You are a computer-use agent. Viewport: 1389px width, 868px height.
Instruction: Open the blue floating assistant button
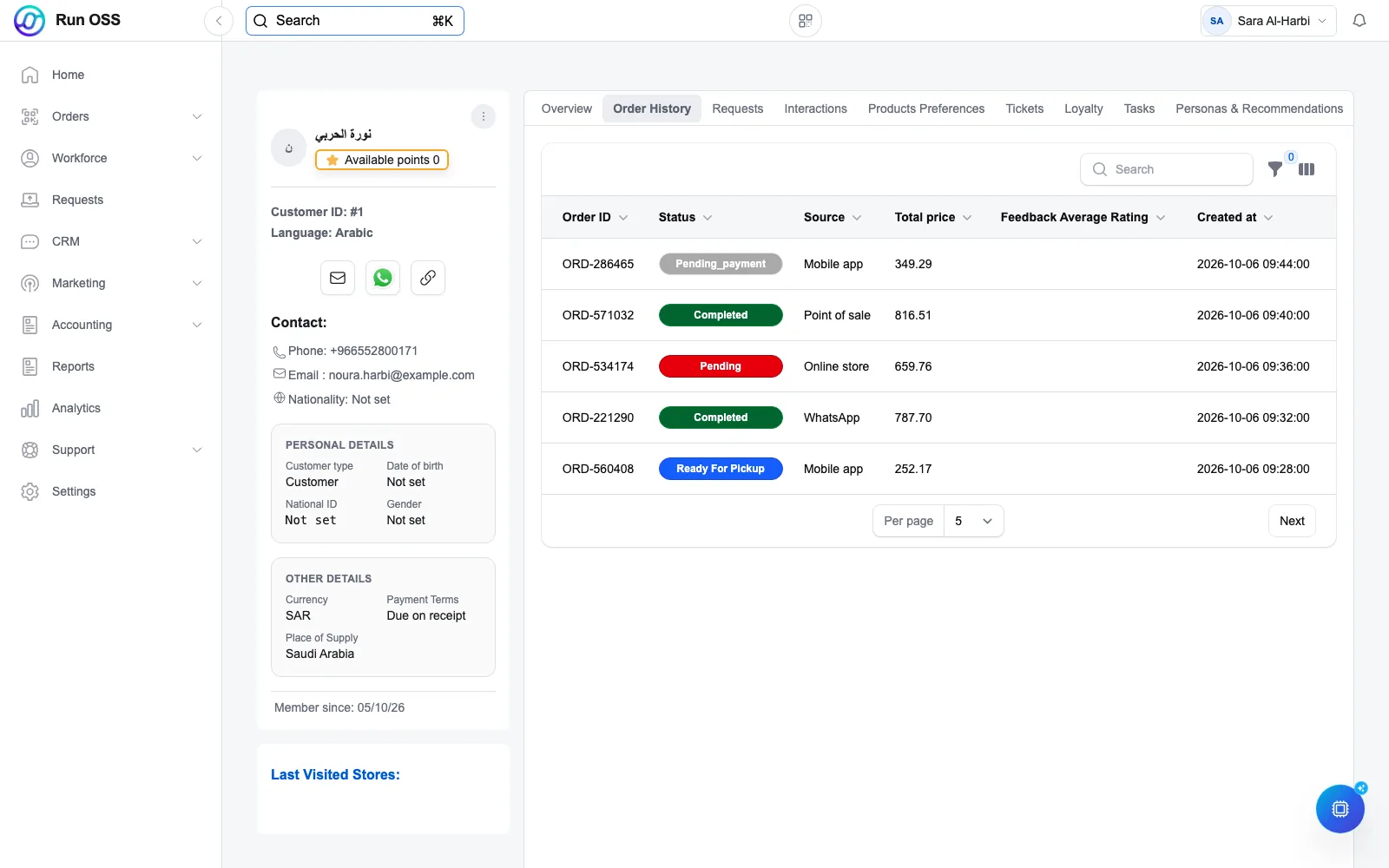(x=1340, y=809)
